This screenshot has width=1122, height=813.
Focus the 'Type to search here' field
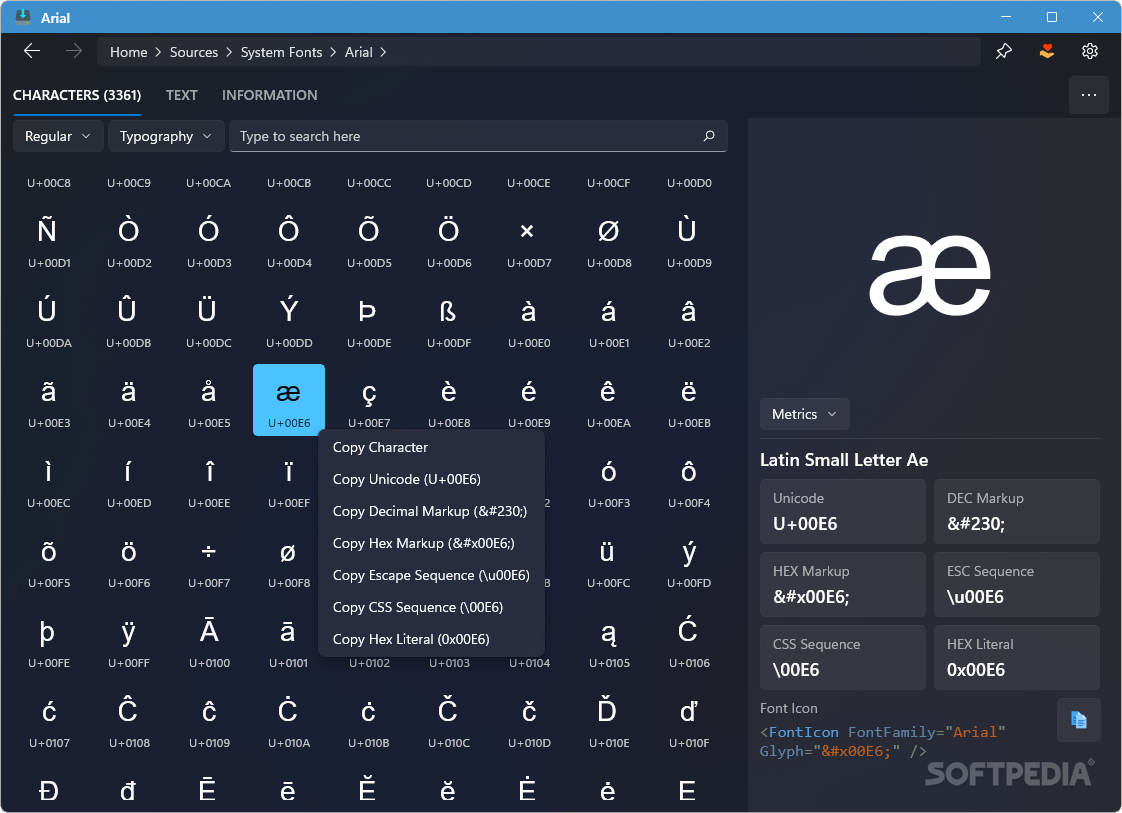coord(478,136)
